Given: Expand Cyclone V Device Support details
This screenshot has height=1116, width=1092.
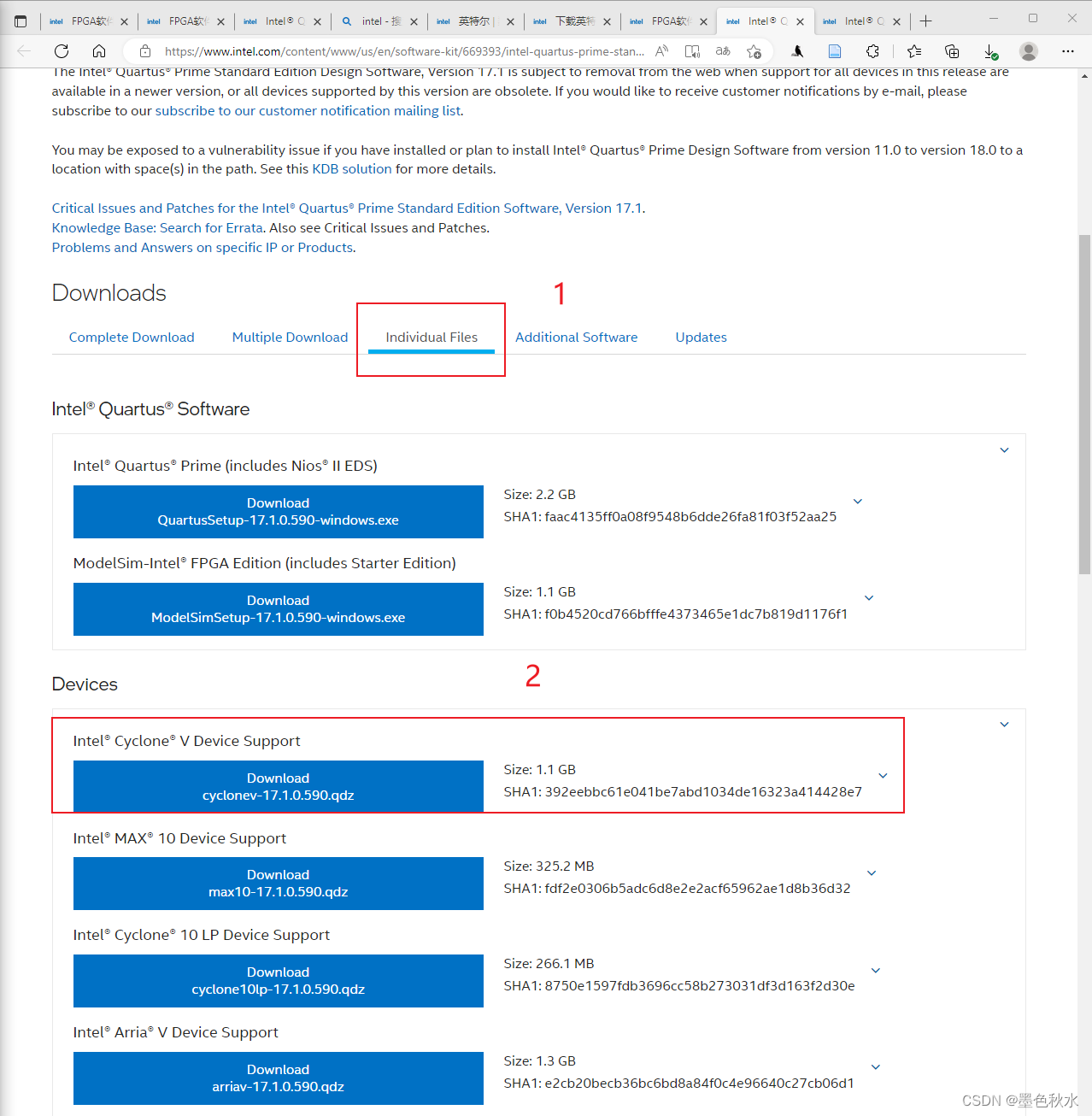Looking at the screenshot, I should click(883, 775).
